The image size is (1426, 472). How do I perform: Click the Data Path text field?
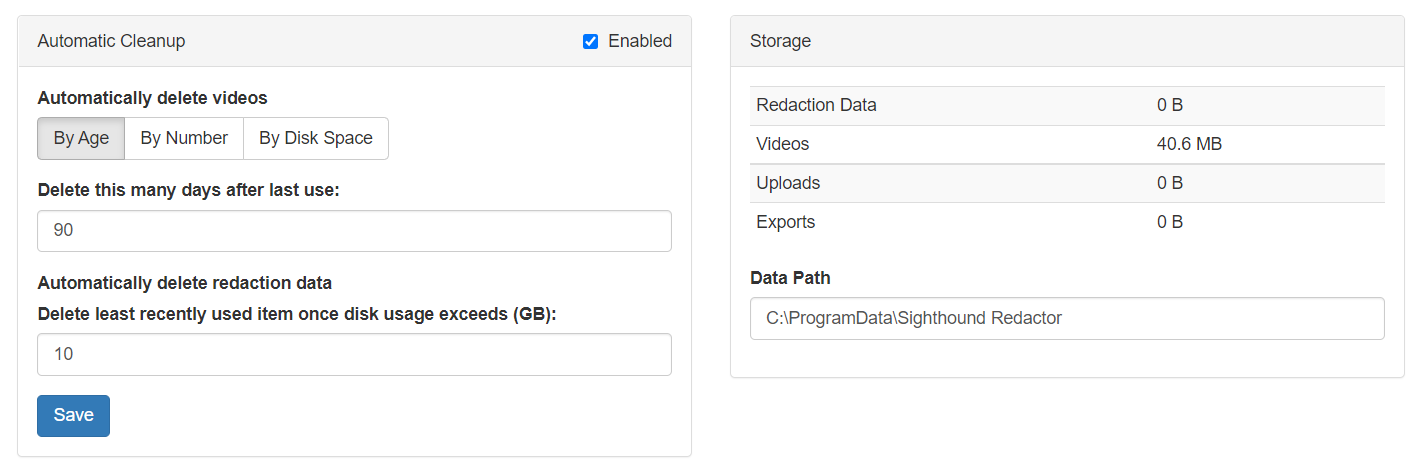(x=1067, y=318)
